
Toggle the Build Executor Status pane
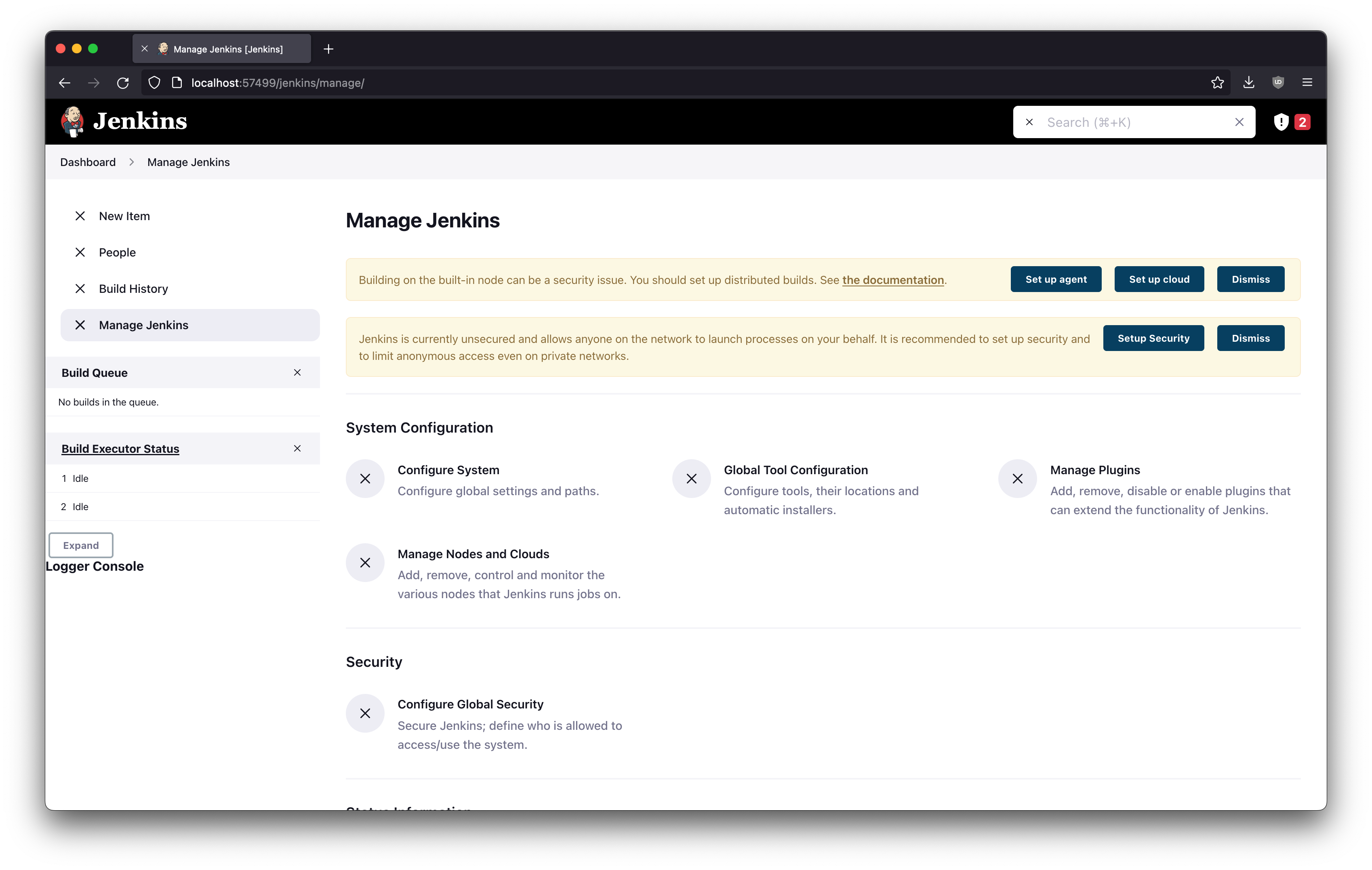click(x=297, y=449)
